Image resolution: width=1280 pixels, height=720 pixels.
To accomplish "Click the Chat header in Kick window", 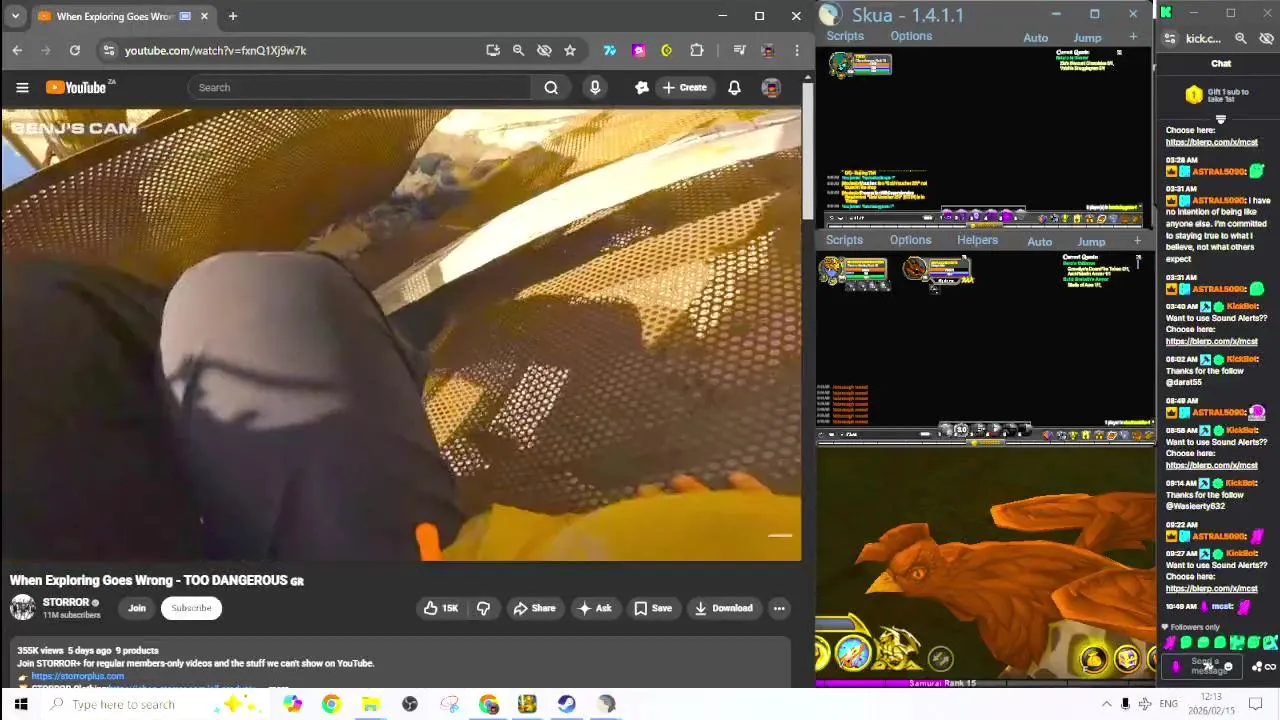I will click(1221, 64).
